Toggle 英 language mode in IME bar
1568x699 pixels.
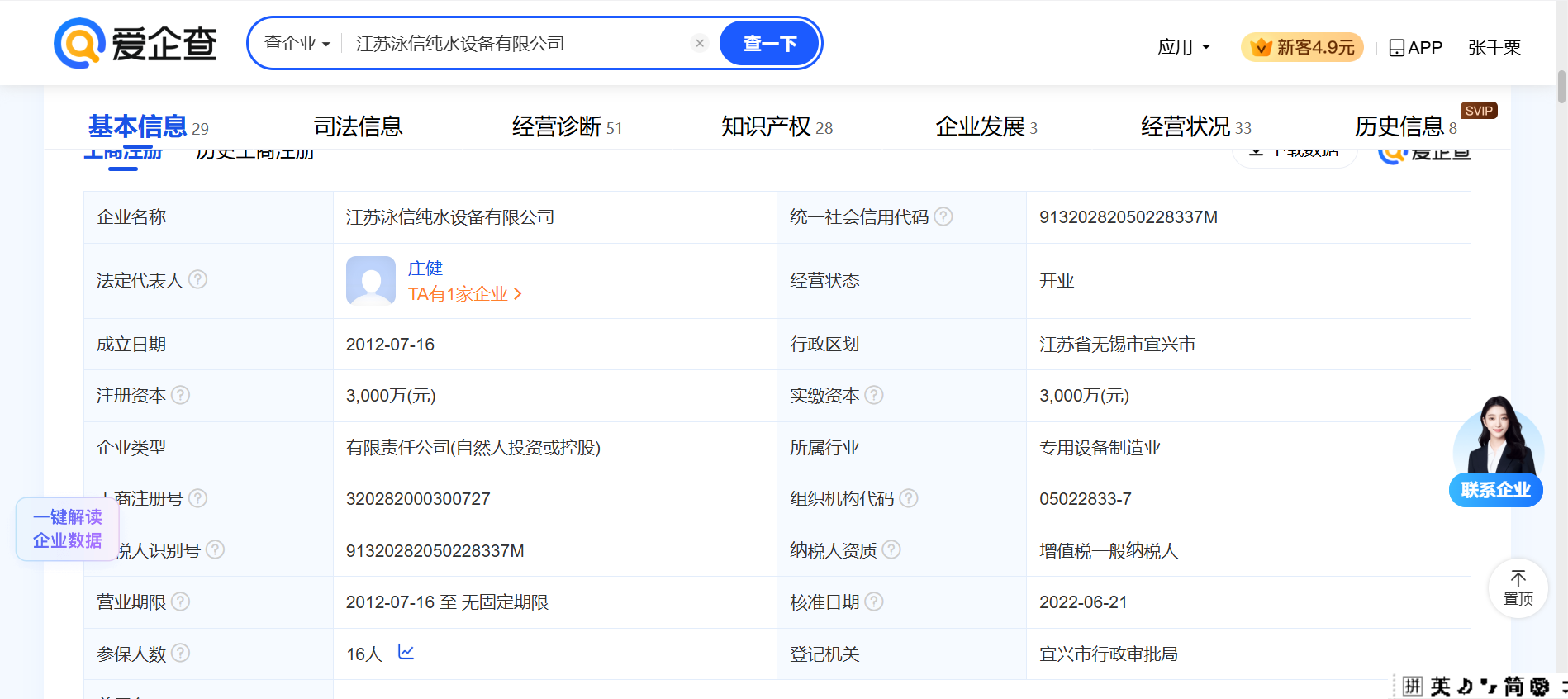point(1441,687)
